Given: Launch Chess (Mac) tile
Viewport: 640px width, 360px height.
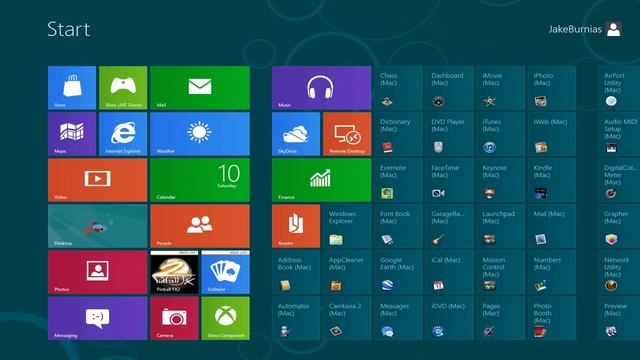Looking at the screenshot, I should (x=398, y=88).
